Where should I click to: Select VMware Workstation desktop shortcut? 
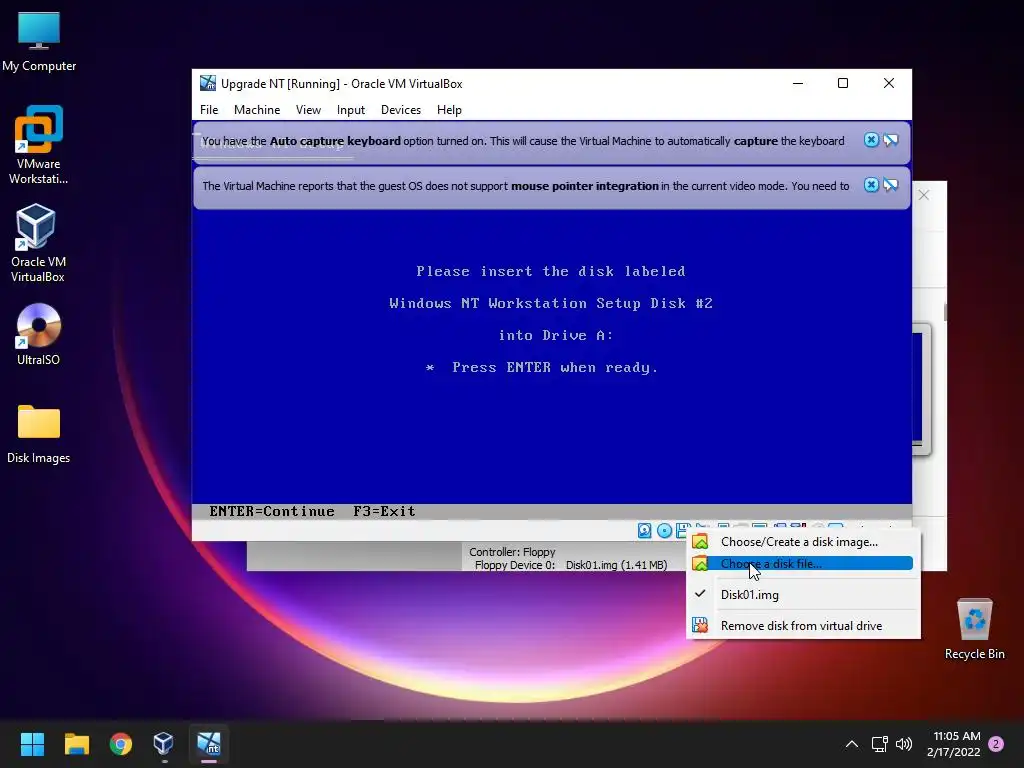(39, 145)
